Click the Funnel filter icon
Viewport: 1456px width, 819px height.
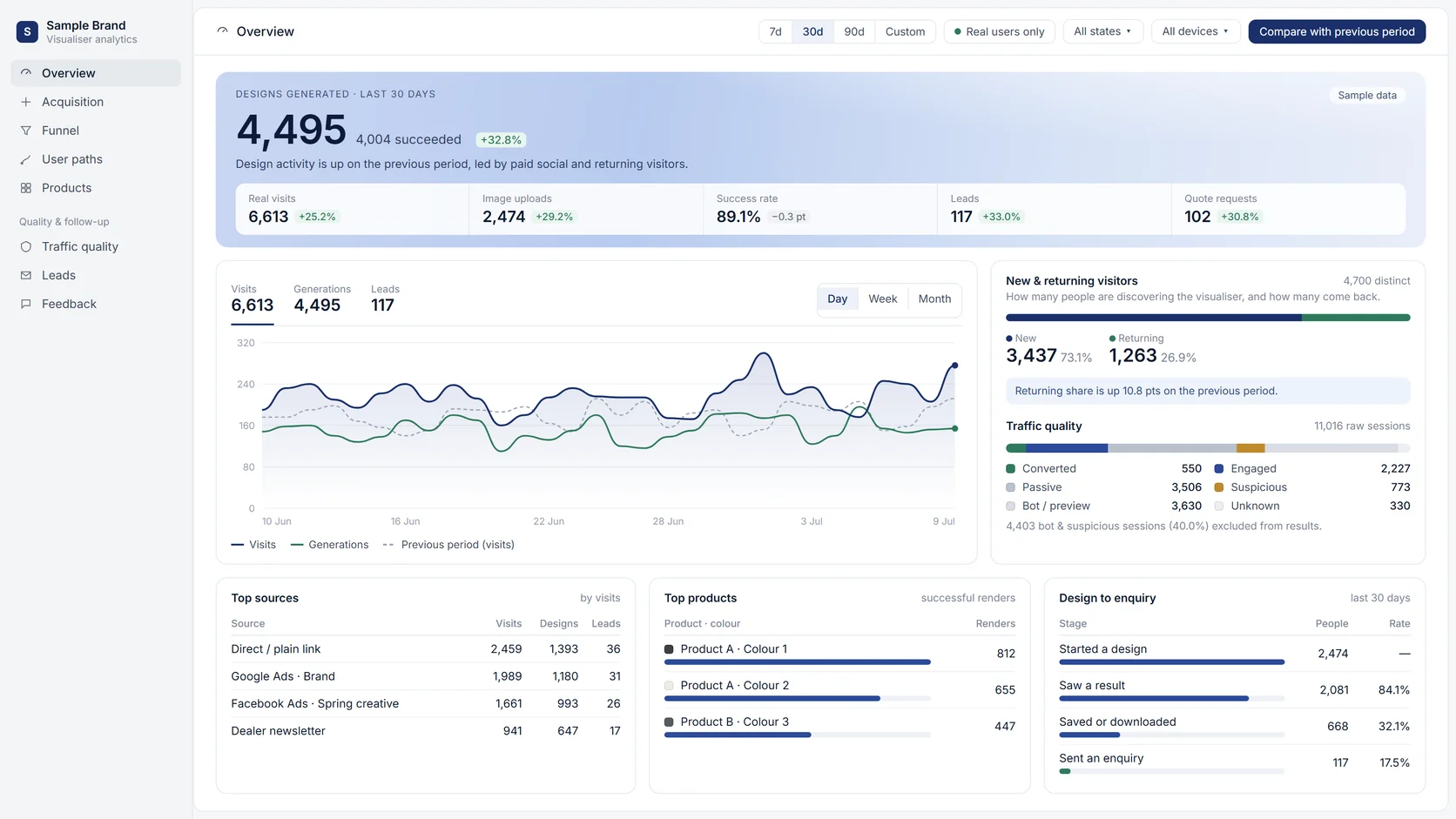point(26,131)
